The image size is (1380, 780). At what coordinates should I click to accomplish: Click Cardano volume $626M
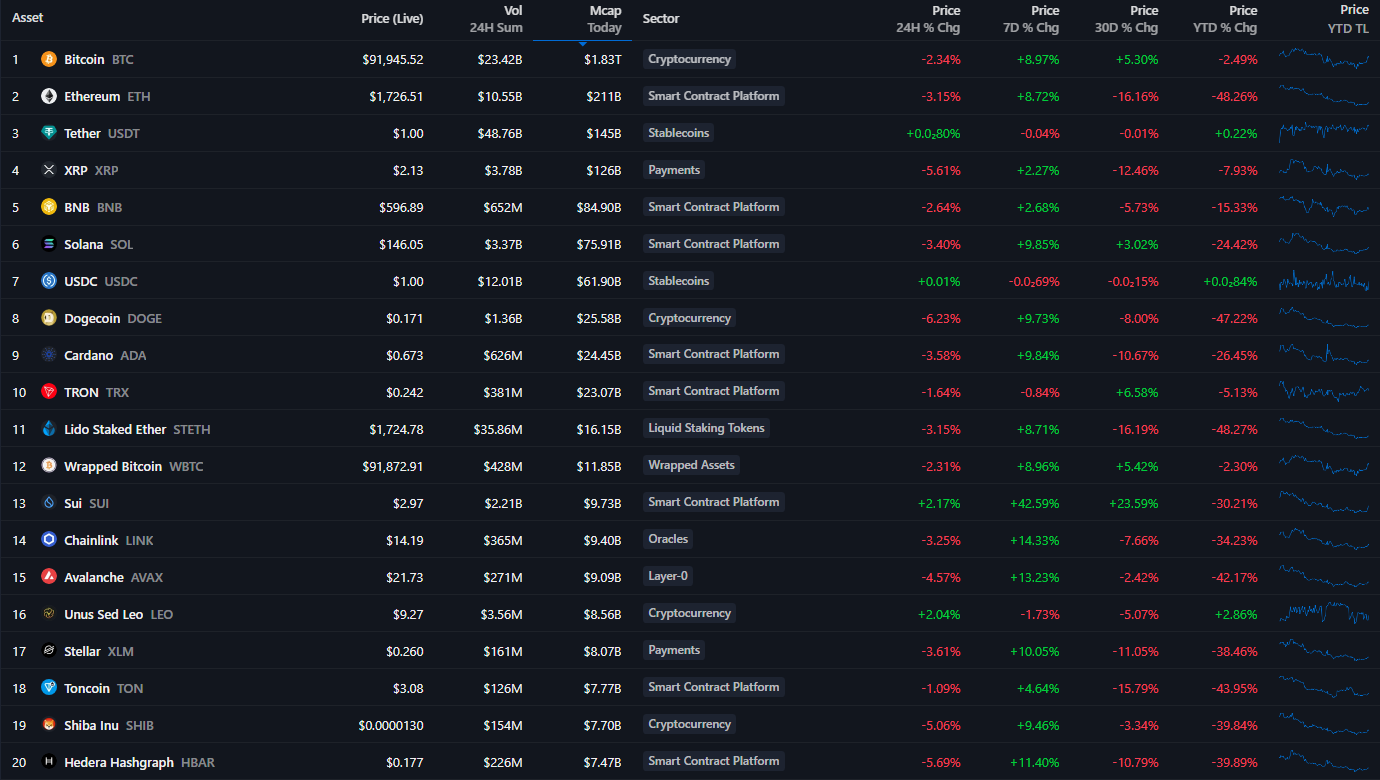504,356
